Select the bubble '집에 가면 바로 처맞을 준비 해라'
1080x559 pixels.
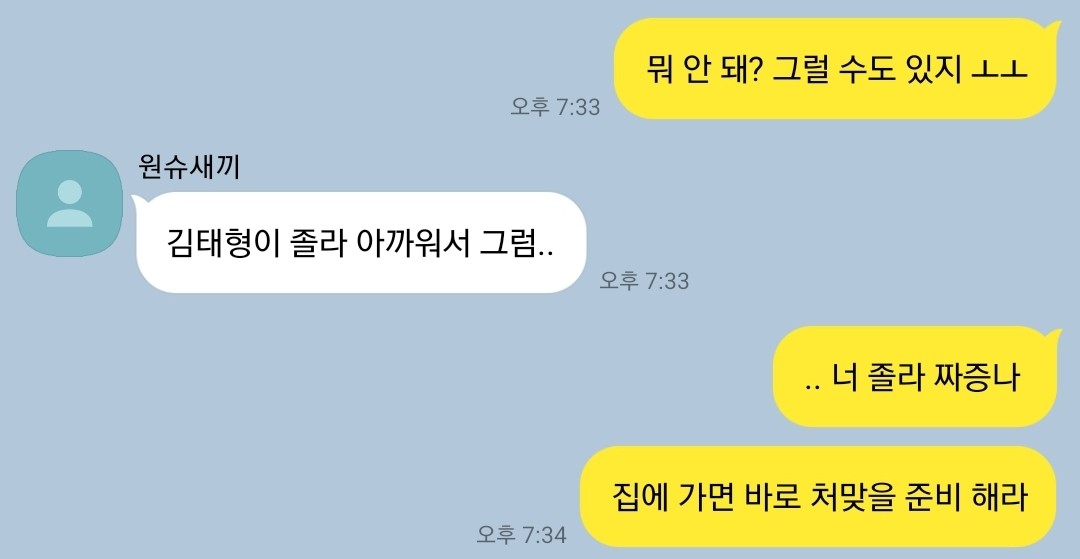pyautogui.click(x=818, y=496)
